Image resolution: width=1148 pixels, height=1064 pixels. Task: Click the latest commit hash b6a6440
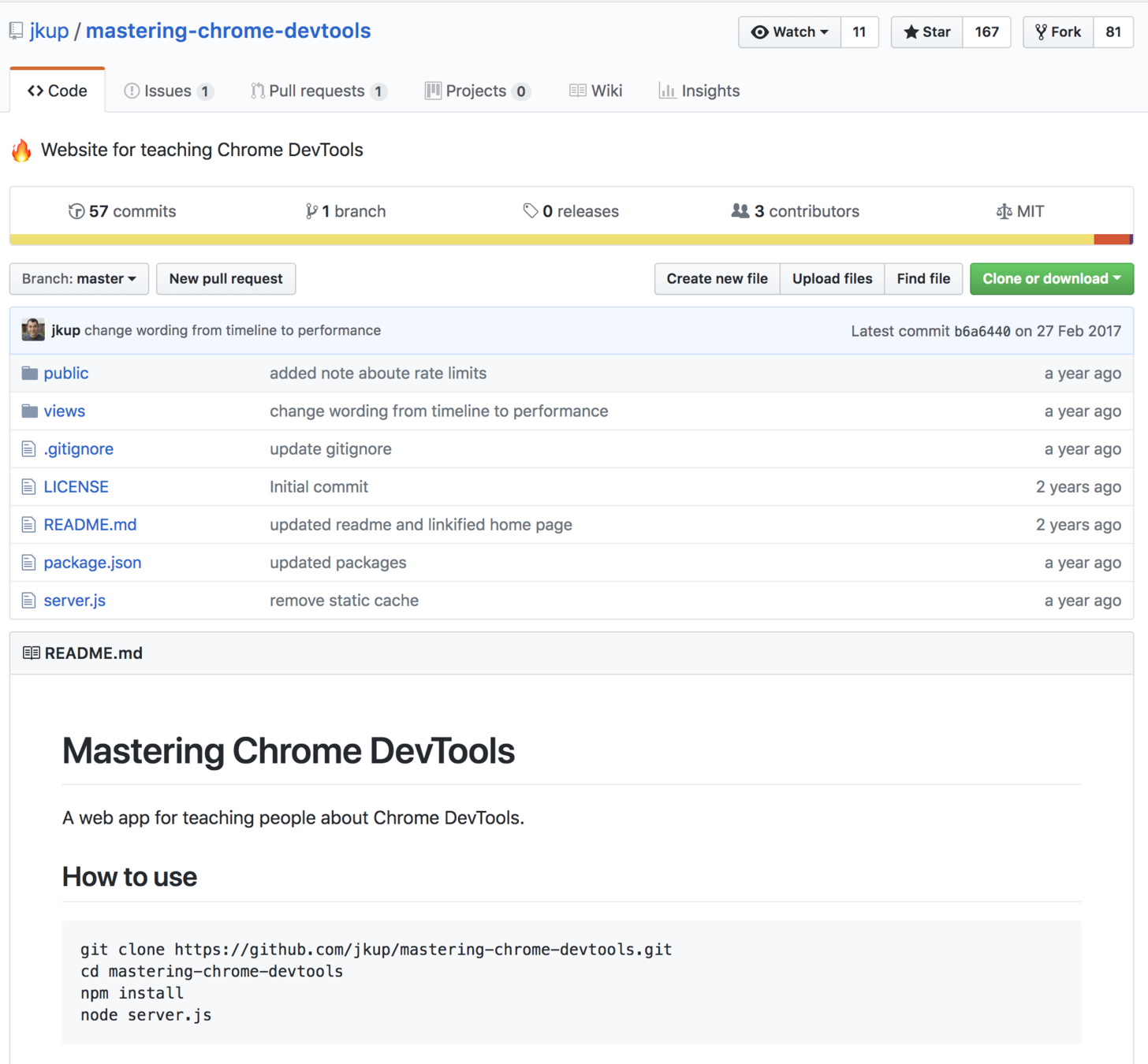(x=982, y=331)
